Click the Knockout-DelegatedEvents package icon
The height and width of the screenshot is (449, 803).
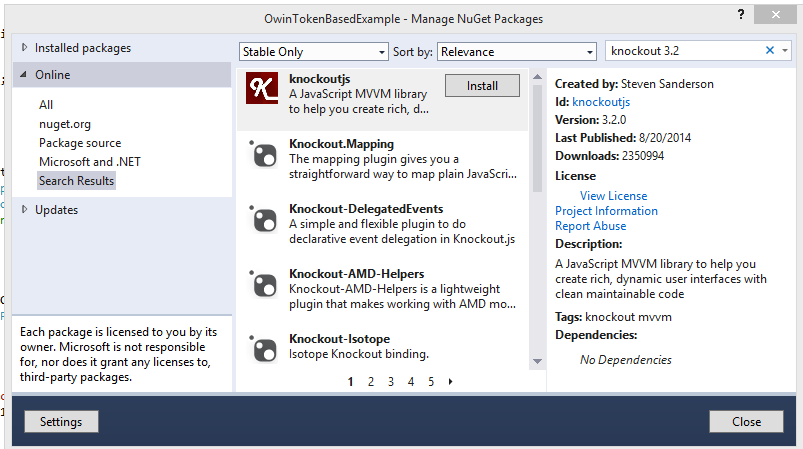tap(262, 218)
